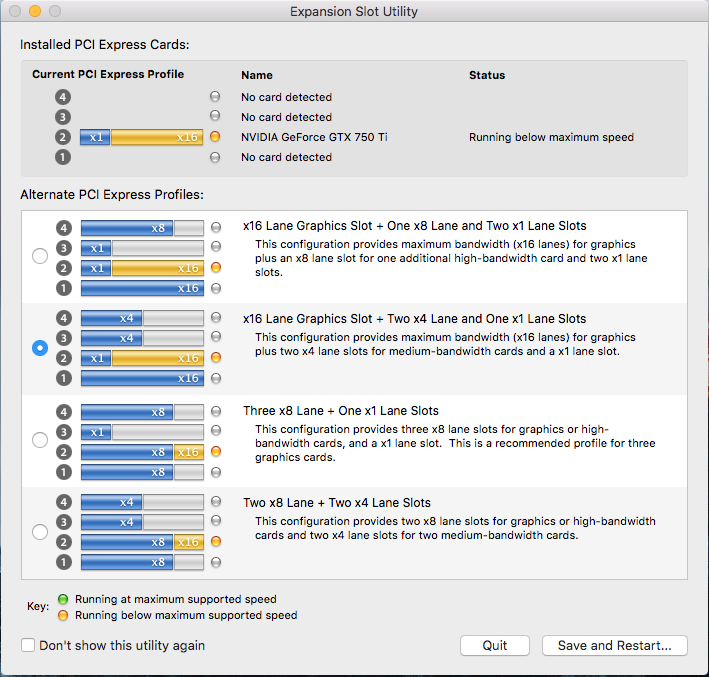Enable Don't show this utility again
This screenshot has height=677, width=709.
click(28, 645)
